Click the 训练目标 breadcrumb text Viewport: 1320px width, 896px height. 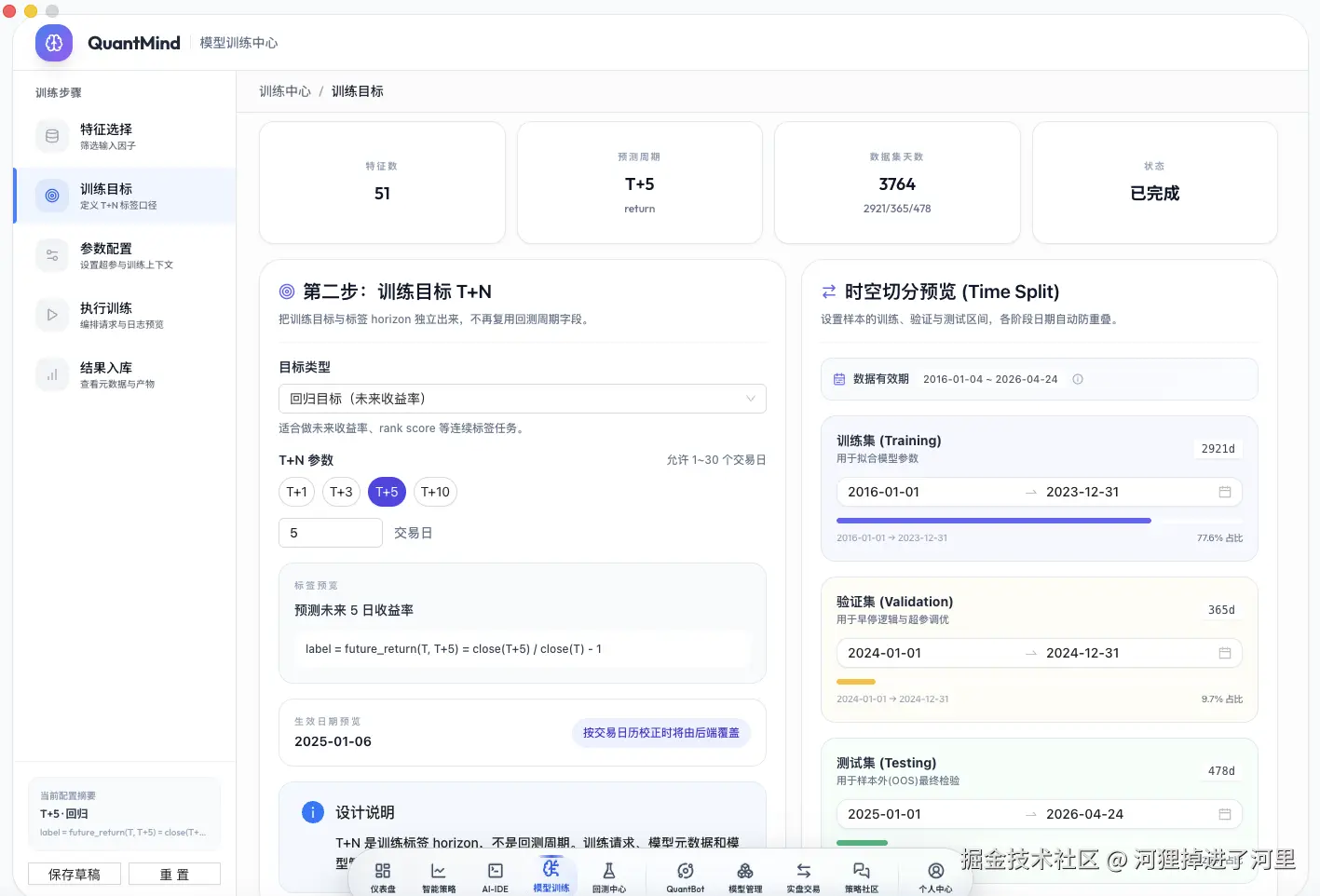(358, 91)
